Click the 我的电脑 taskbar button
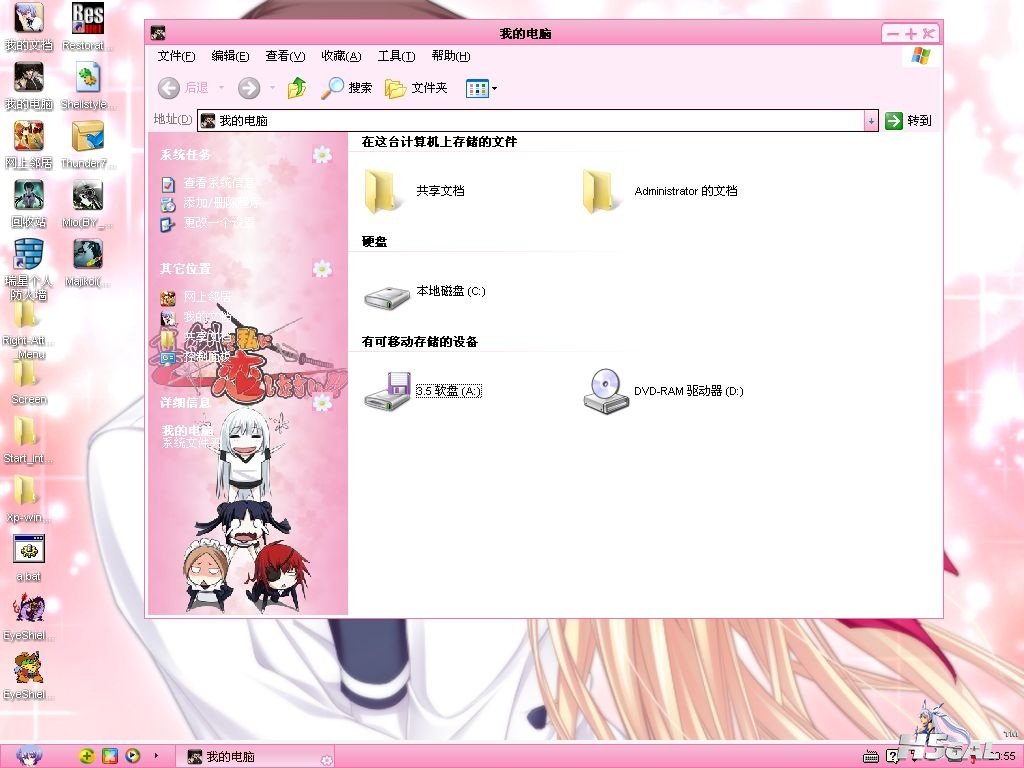 click(256, 756)
